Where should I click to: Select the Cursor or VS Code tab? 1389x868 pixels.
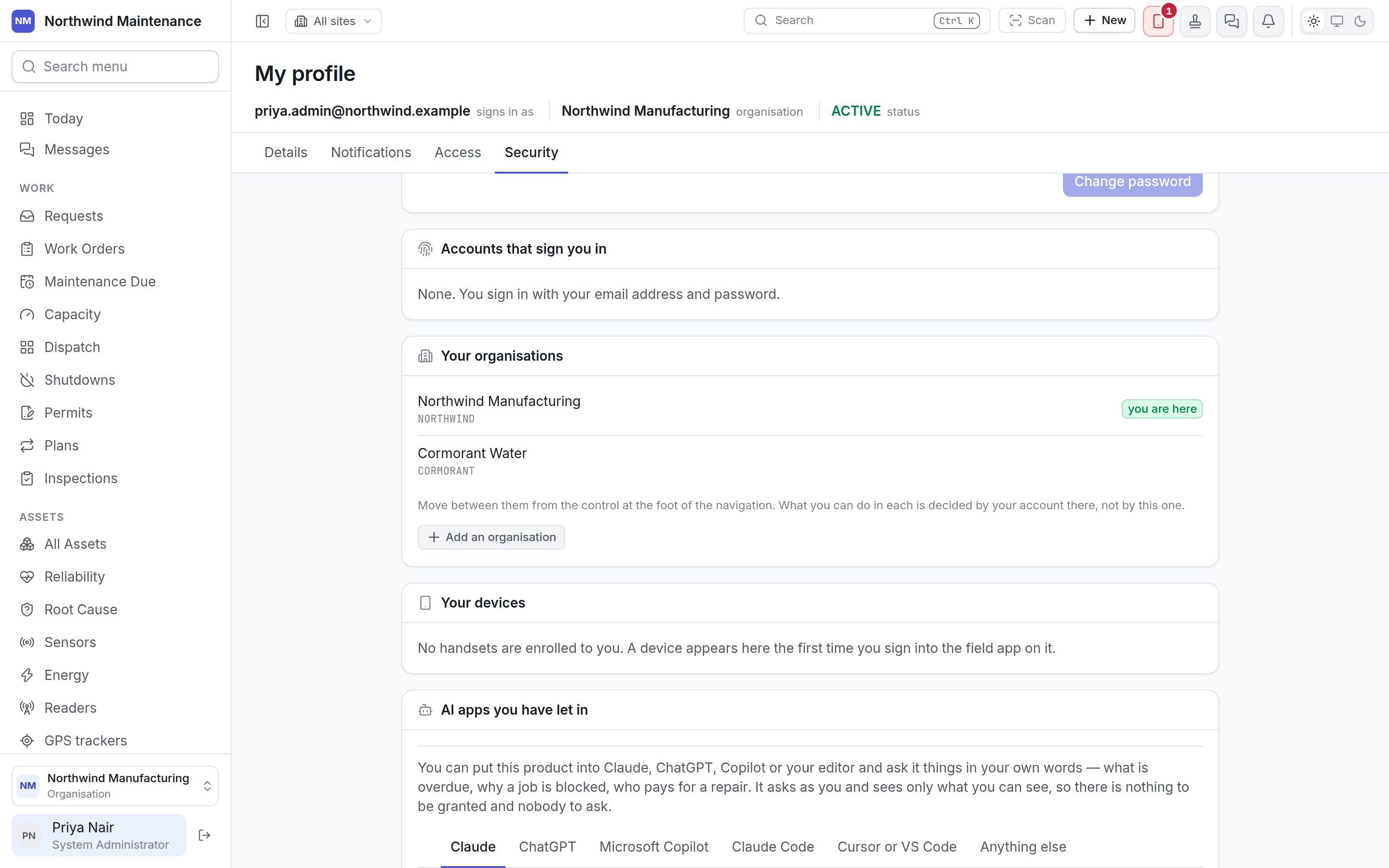coord(897,847)
